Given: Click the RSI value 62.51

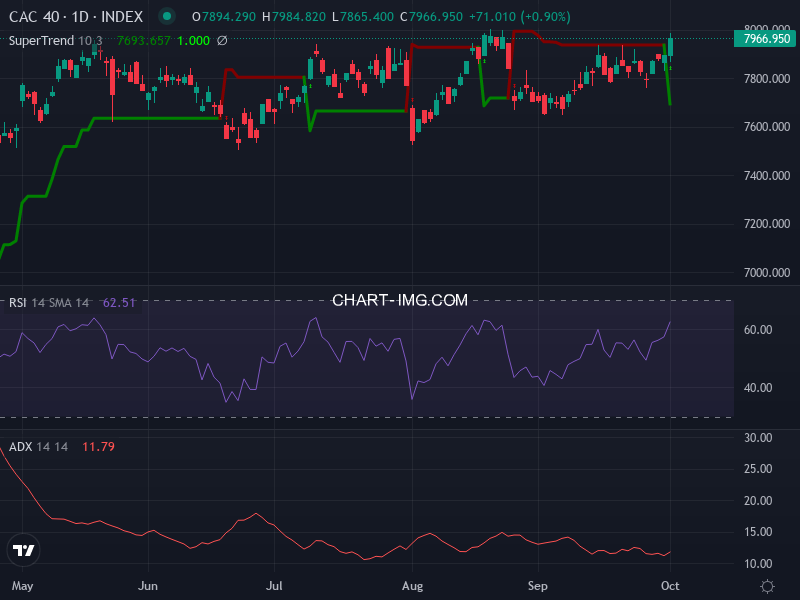Looking at the screenshot, I should click(118, 303).
